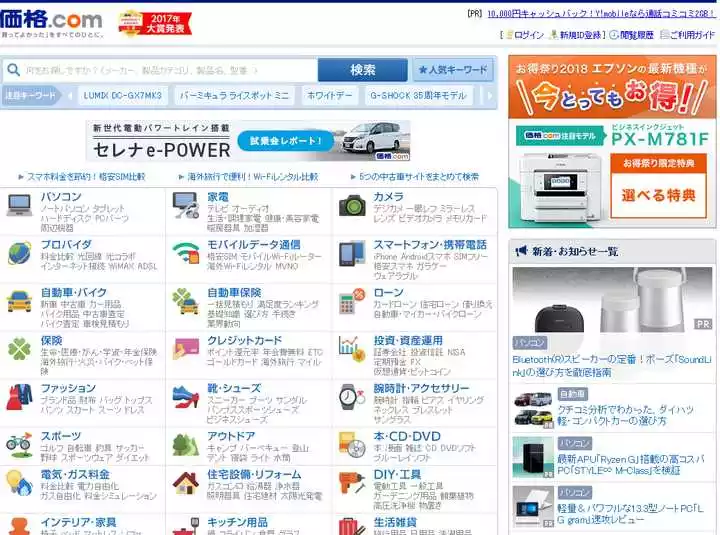The image size is (720, 535).
Task: Select the LUMIX DC-GX7MK3 keyword
Action: click(x=123, y=96)
